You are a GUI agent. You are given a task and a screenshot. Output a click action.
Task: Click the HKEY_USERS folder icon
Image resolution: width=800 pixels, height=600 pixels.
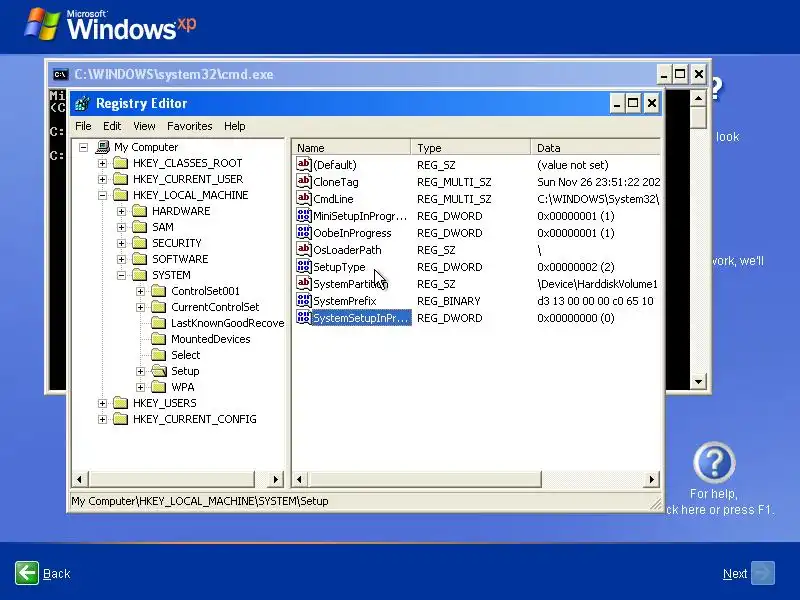[120, 403]
